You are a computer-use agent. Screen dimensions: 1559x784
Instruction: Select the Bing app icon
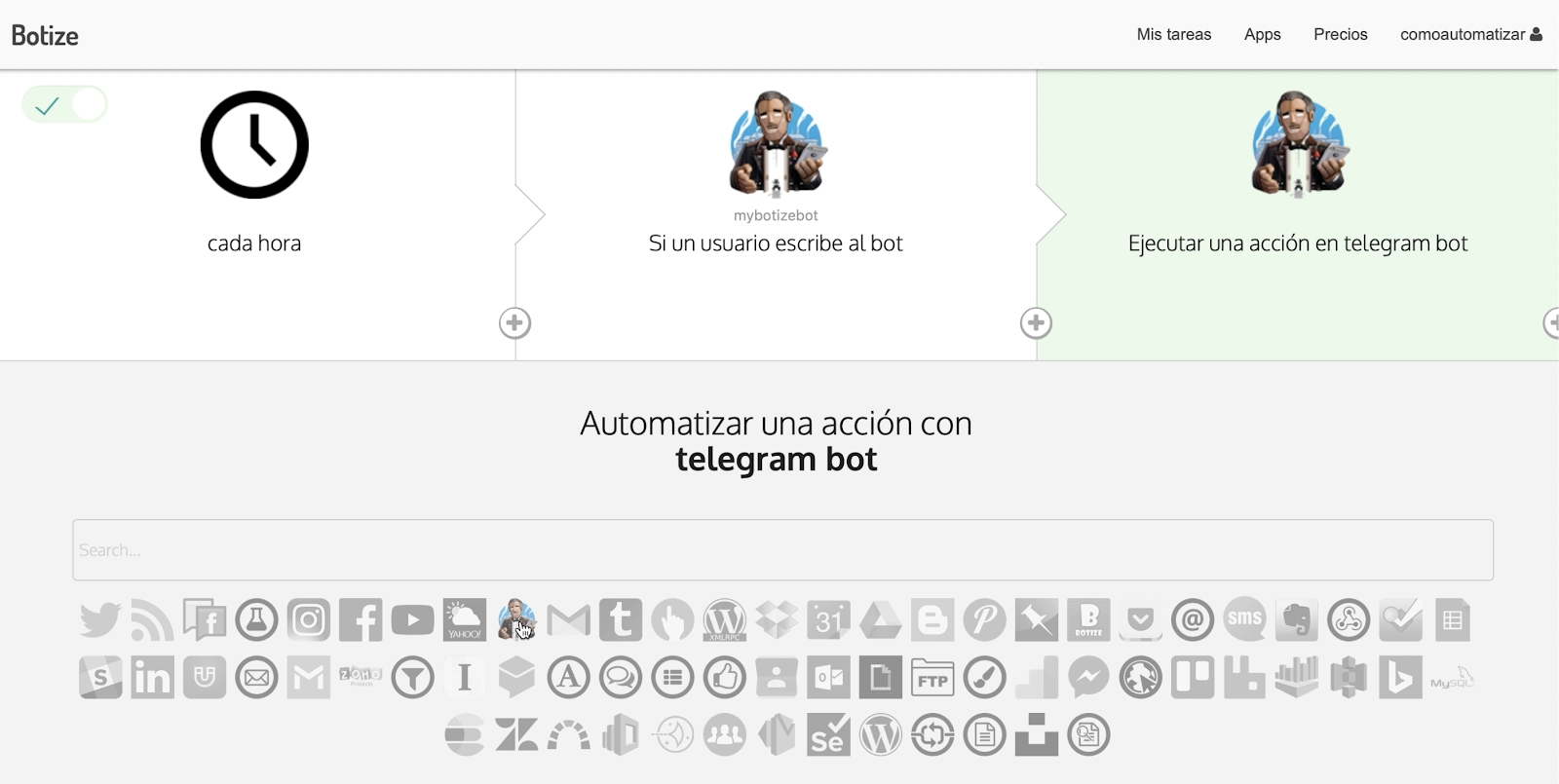[x=1400, y=678]
